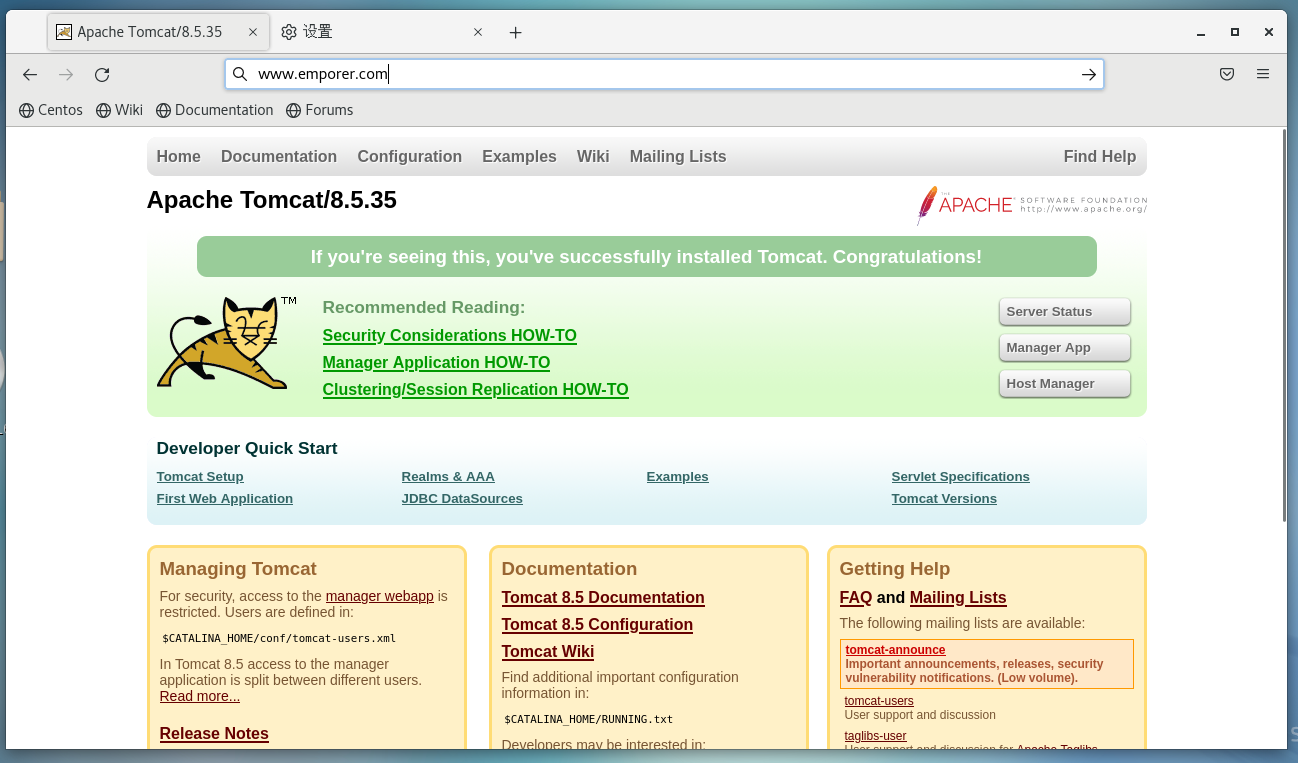Image resolution: width=1298 pixels, height=763 pixels.
Task: Click the address bar showing www.emporer.com
Action: click(664, 74)
